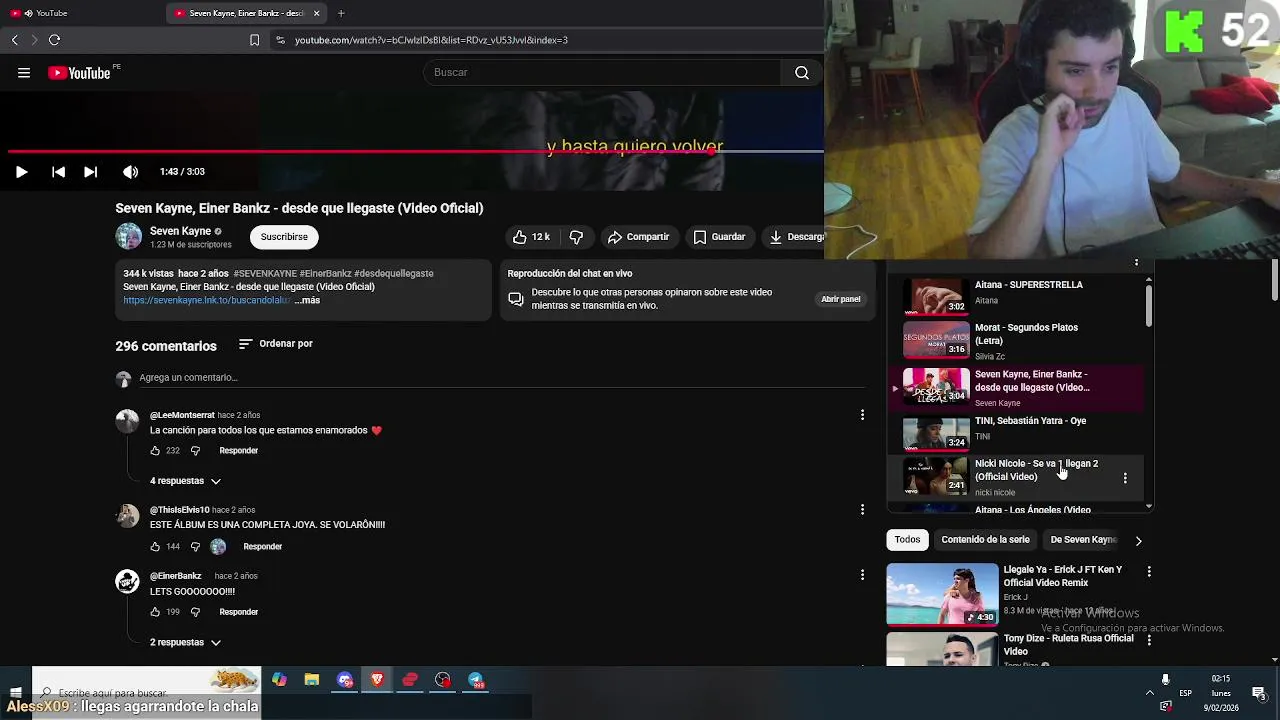Viewport: 1280px width, 720px height.
Task: Open Seven Kayne channel avatar
Action: (x=129, y=237)
